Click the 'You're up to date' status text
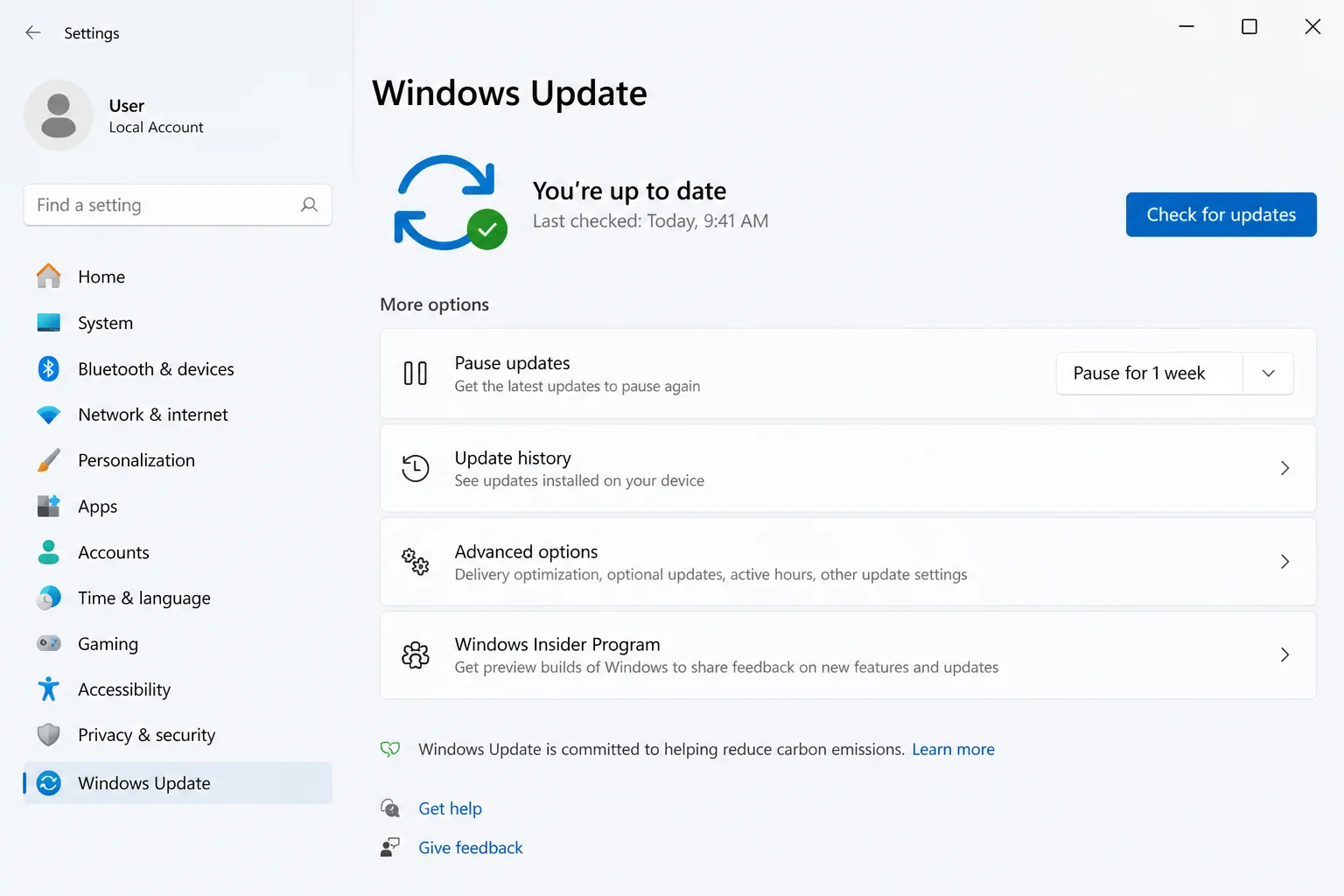1344x896 pixels. pyautogui.click(x=629, y=191)
